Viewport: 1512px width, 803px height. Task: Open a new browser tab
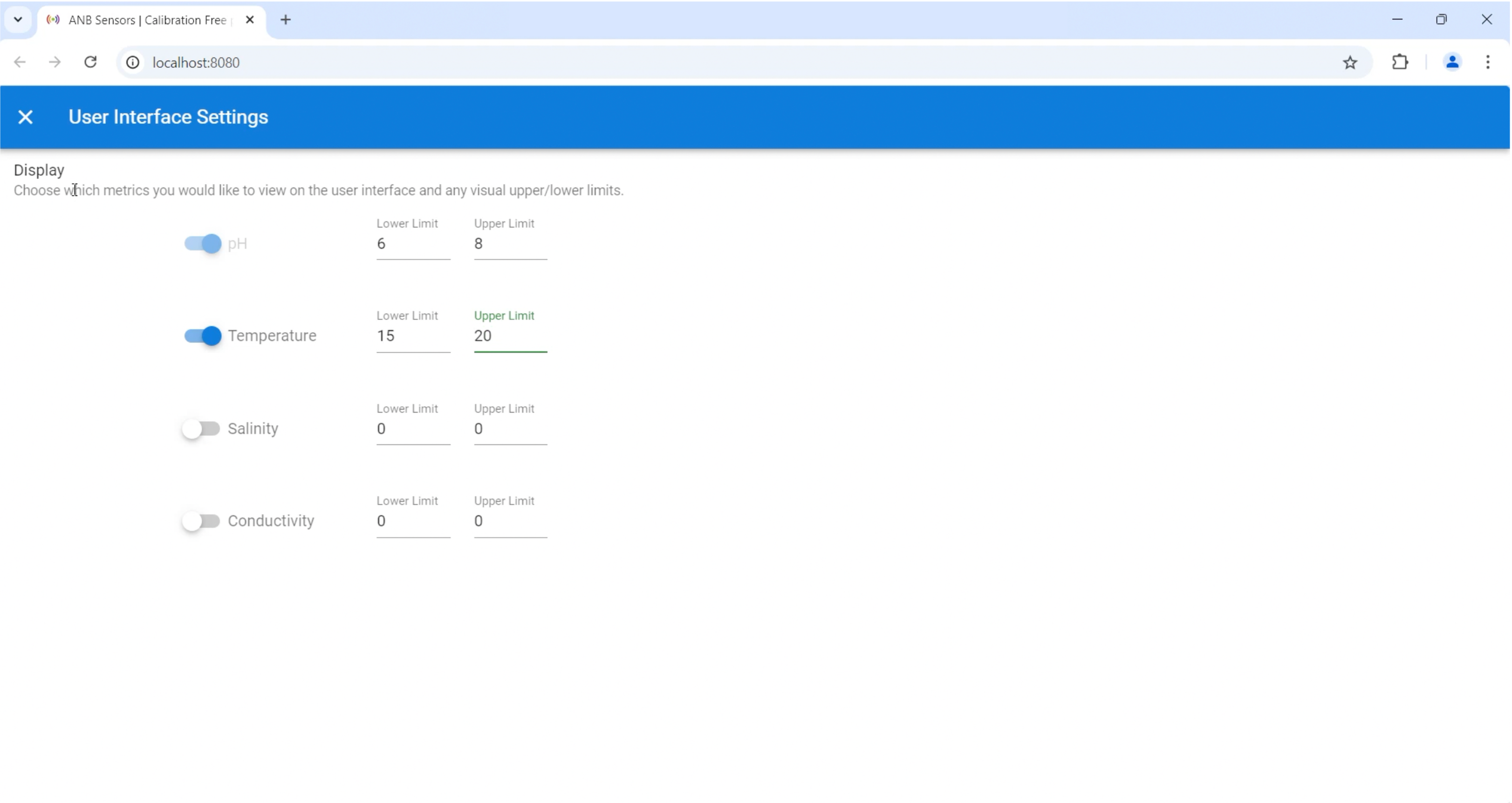click(x=286, y=20)
